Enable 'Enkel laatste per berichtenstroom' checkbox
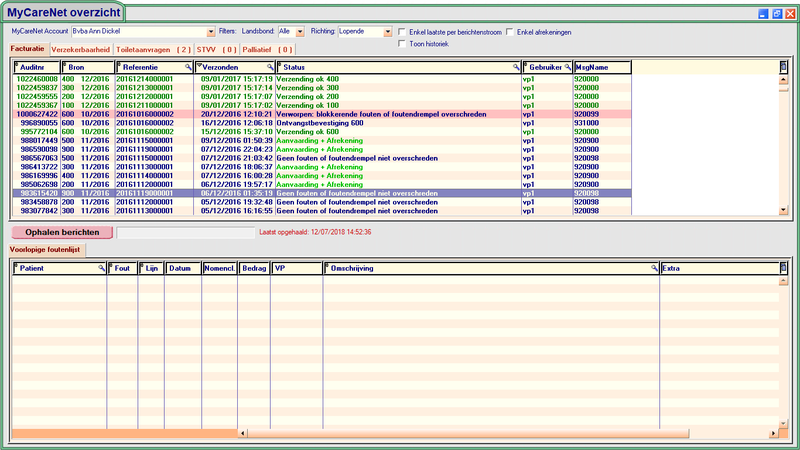This screenshot has width=800, height=450. click(x=402, y=32)
